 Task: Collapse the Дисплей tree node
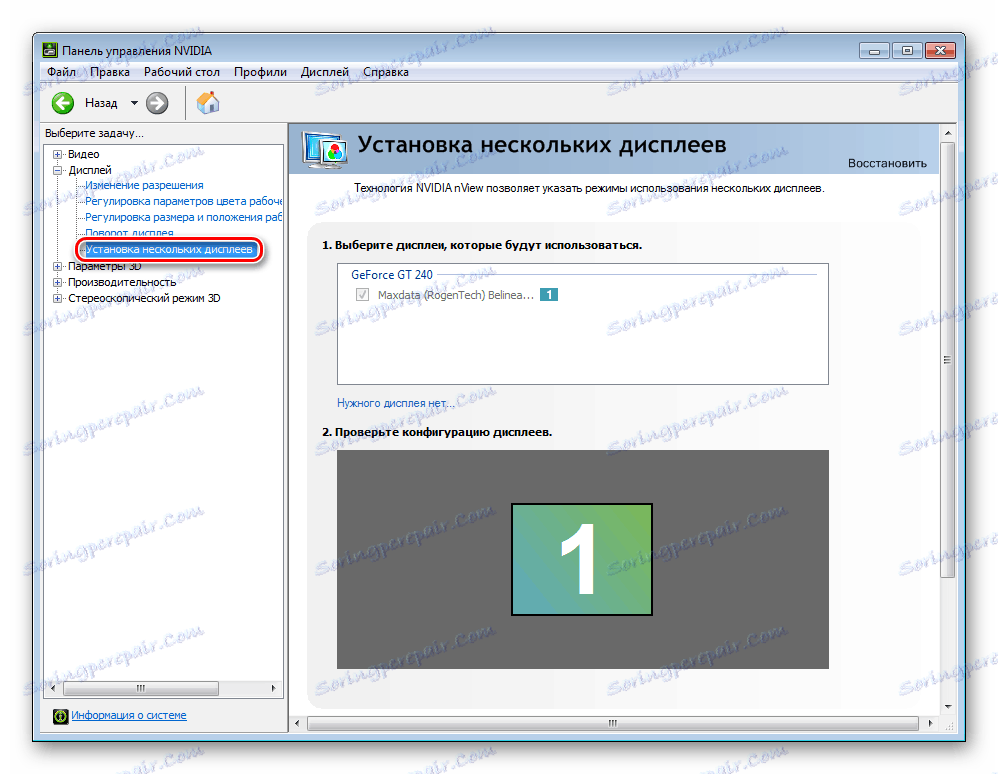click(57, 170)
